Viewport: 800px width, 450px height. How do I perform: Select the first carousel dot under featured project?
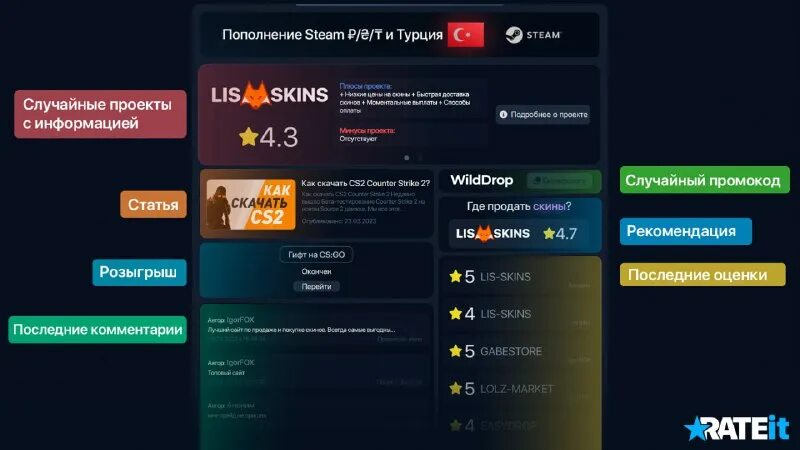click(407, 158)
